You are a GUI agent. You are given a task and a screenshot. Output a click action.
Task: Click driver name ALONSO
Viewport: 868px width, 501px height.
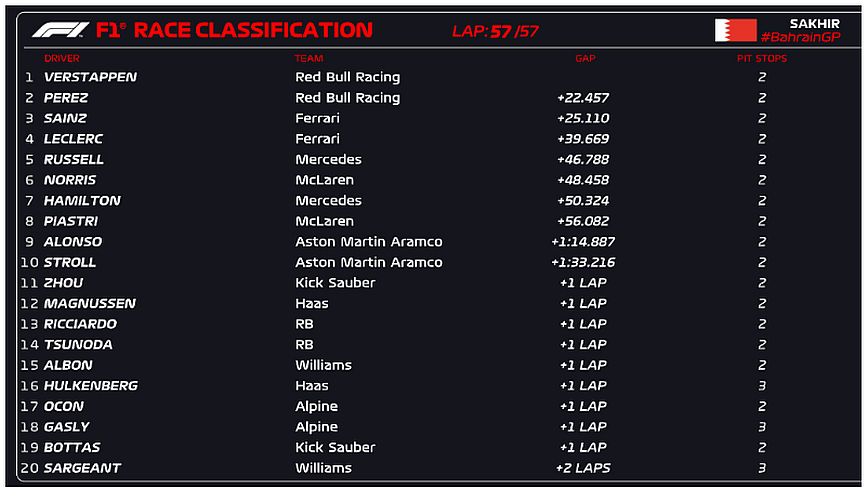pos(73,242)
